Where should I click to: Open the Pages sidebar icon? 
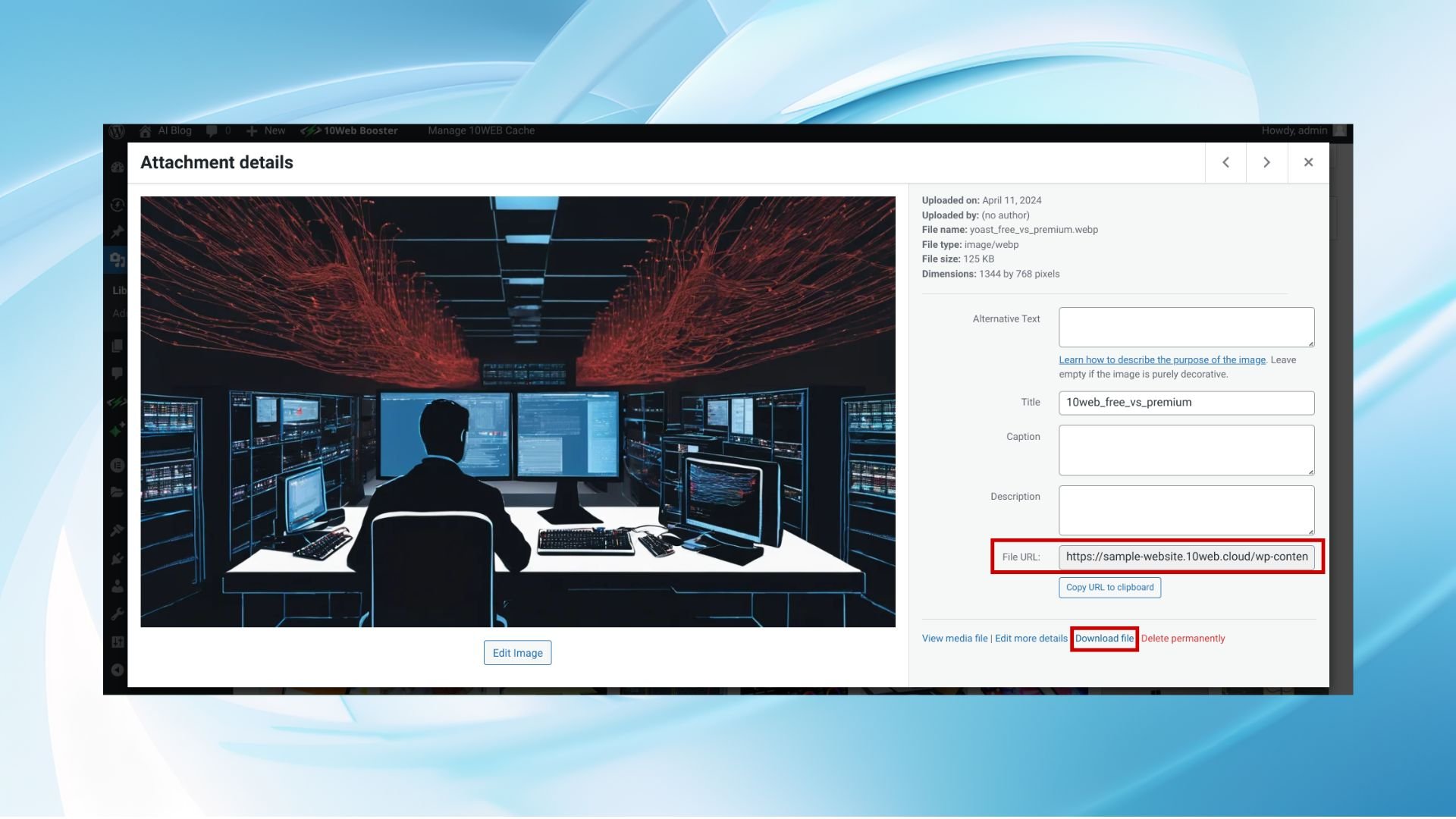pyautogui.click(x=117, y=346)
